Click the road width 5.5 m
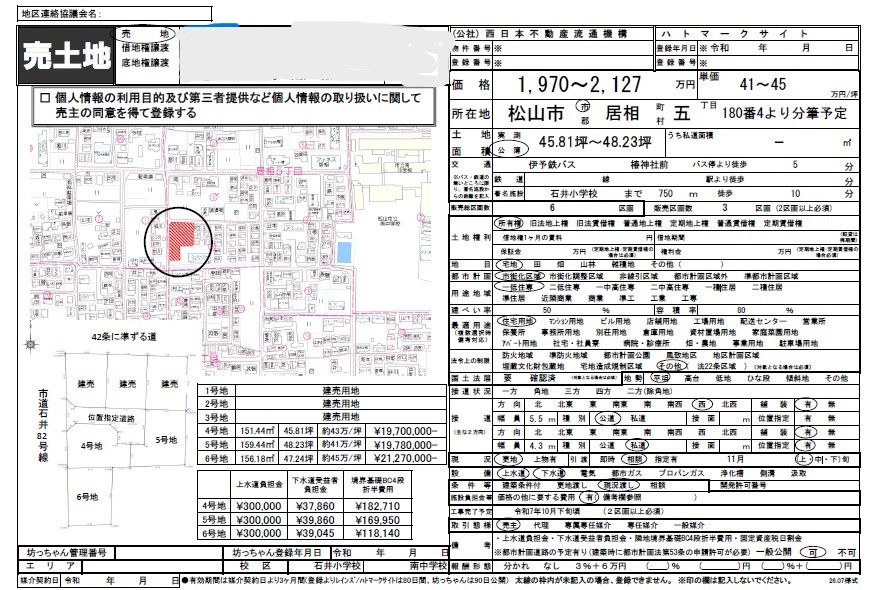Viewport: 869px width, 590px height. click(x=542, y=419)
